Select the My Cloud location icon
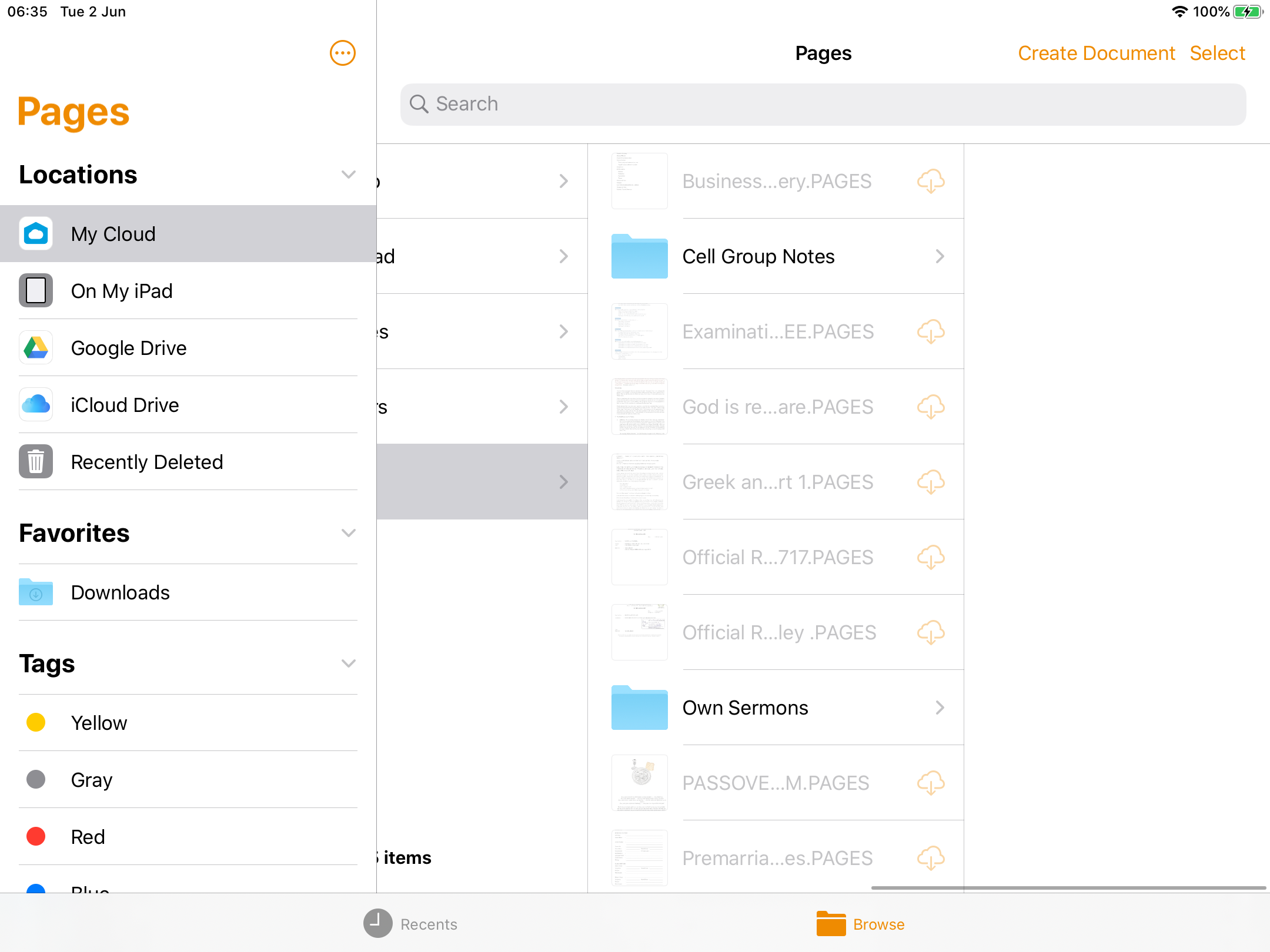This screenshot has width=1270, height=952. tap(36, 234)
